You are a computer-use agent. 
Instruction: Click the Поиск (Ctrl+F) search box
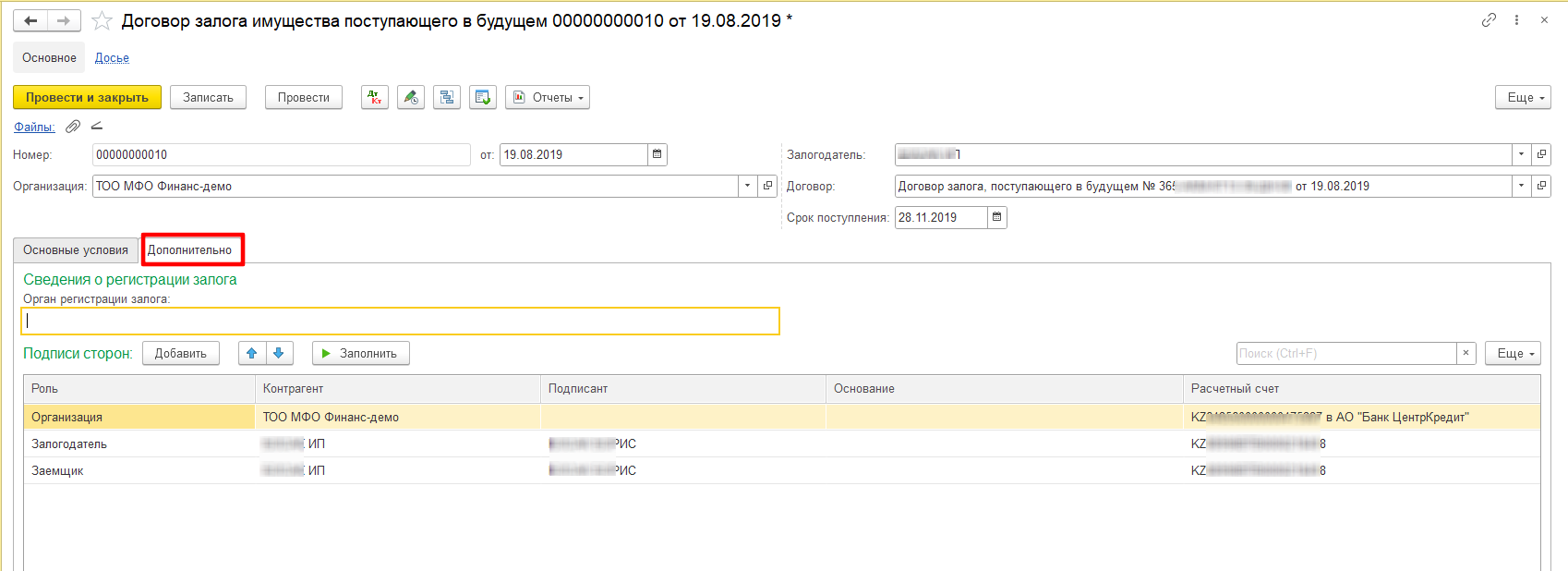(1346, 353)
